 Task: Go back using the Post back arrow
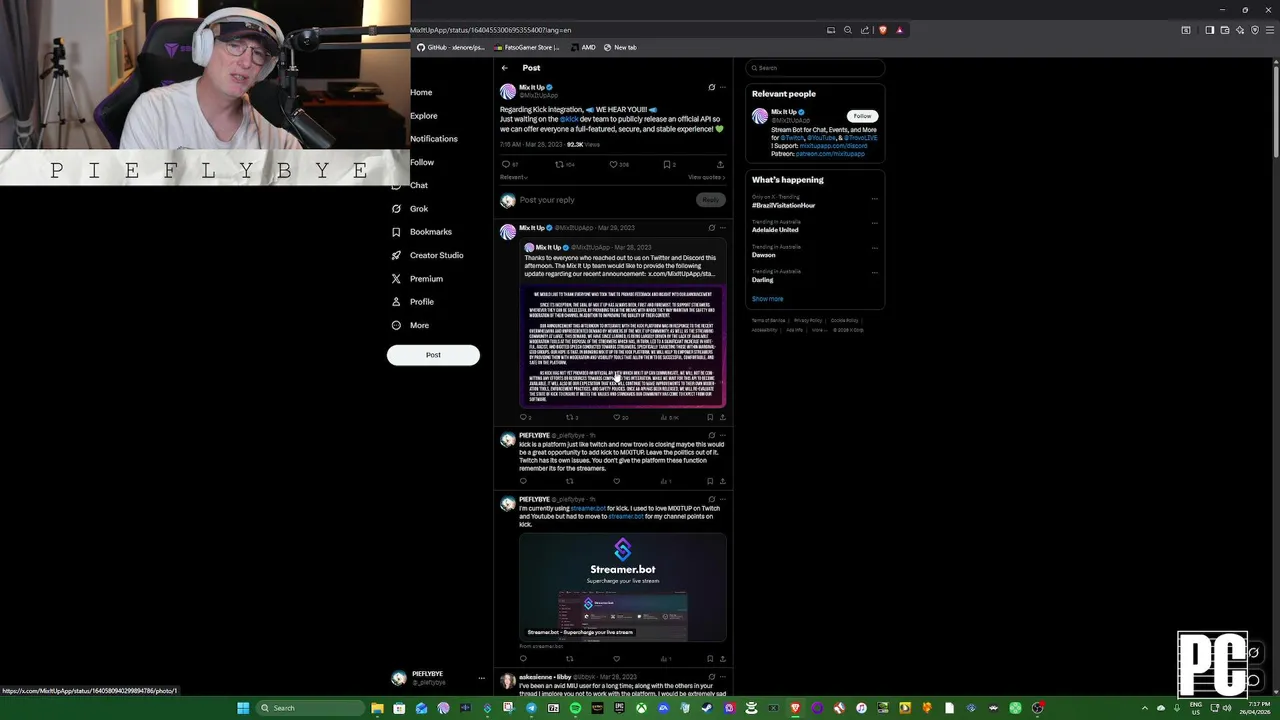[x=505, y=68]
